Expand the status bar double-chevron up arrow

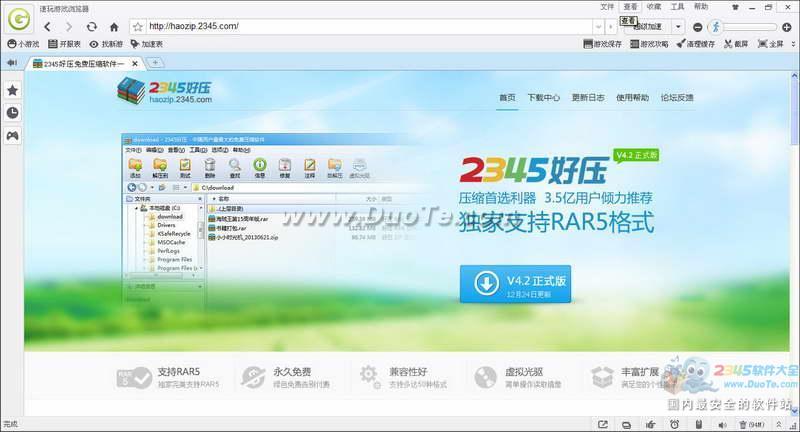[779, 424]
